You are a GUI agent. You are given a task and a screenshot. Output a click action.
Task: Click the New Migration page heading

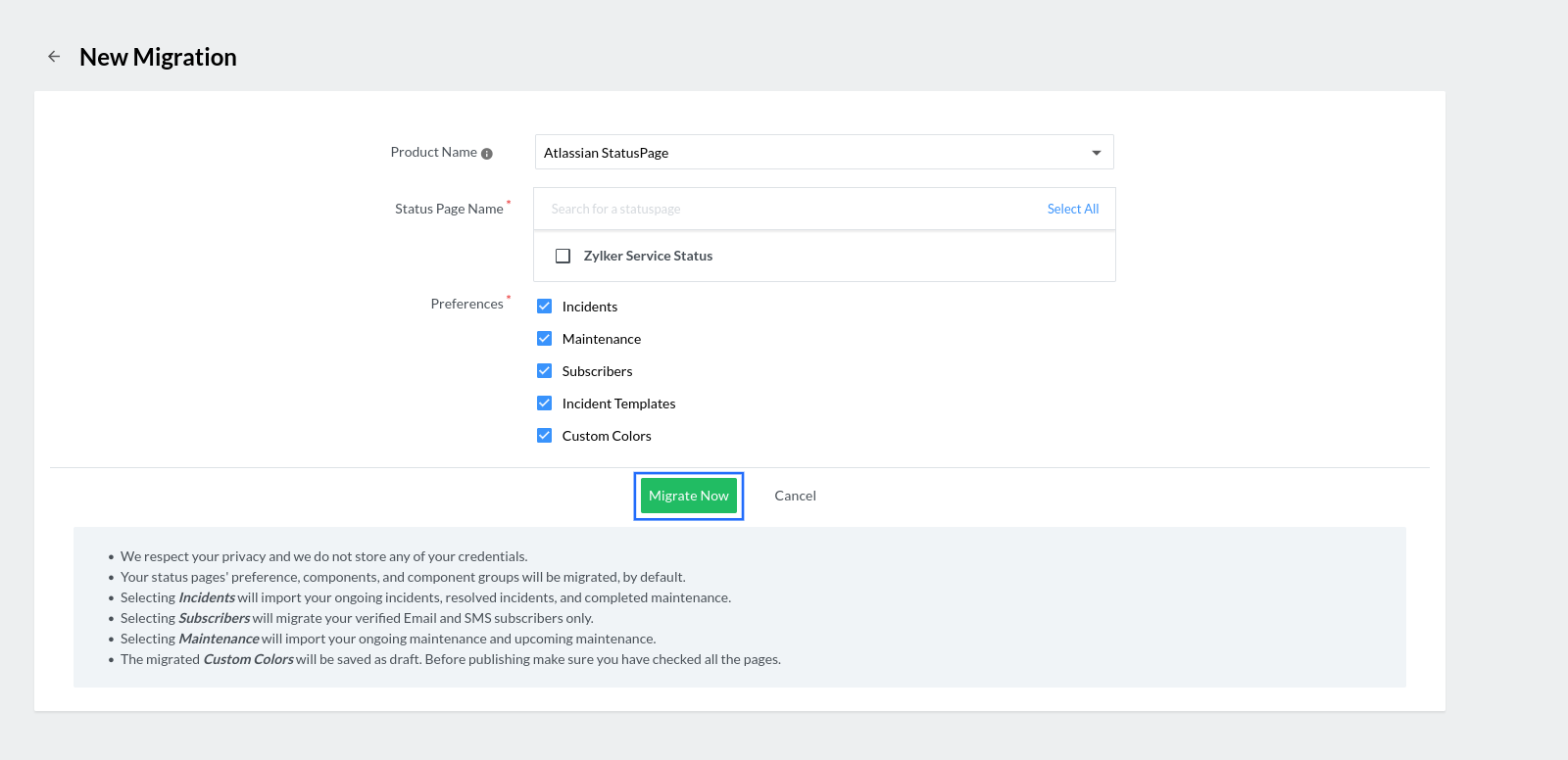(158, 58)
